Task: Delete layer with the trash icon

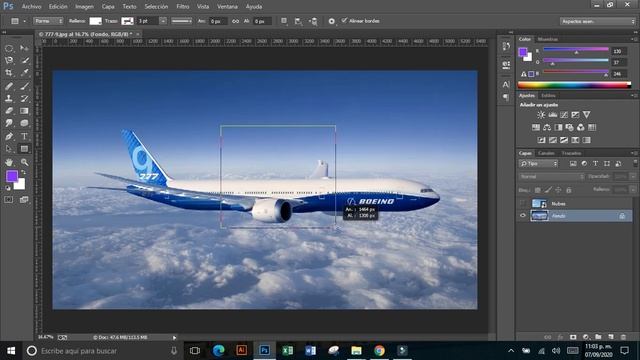Action: 623,337
